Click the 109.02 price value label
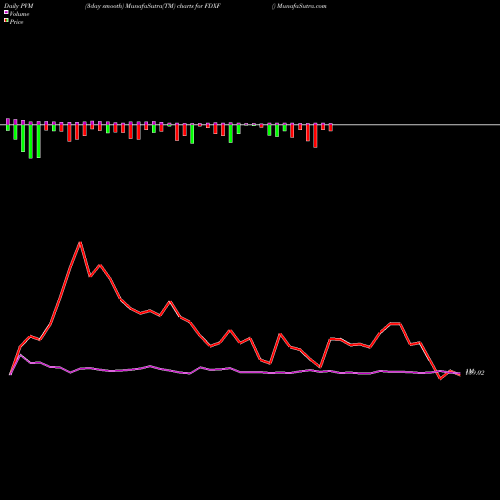Image resolution: width=500 pixels, height=500 pixels. click(x=475, y=372)
